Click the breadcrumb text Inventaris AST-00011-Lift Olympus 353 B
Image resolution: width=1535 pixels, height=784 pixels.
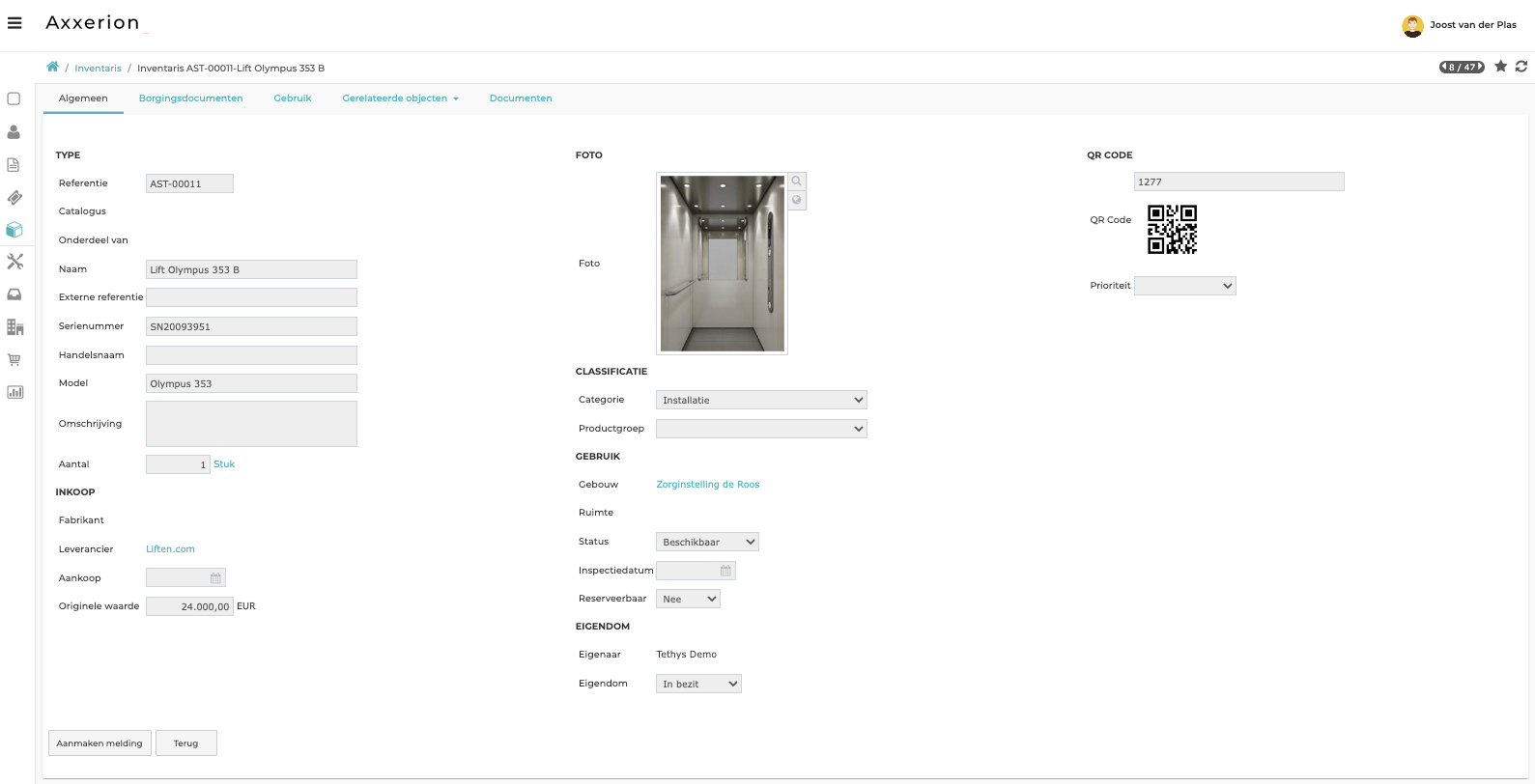[231, 68]
